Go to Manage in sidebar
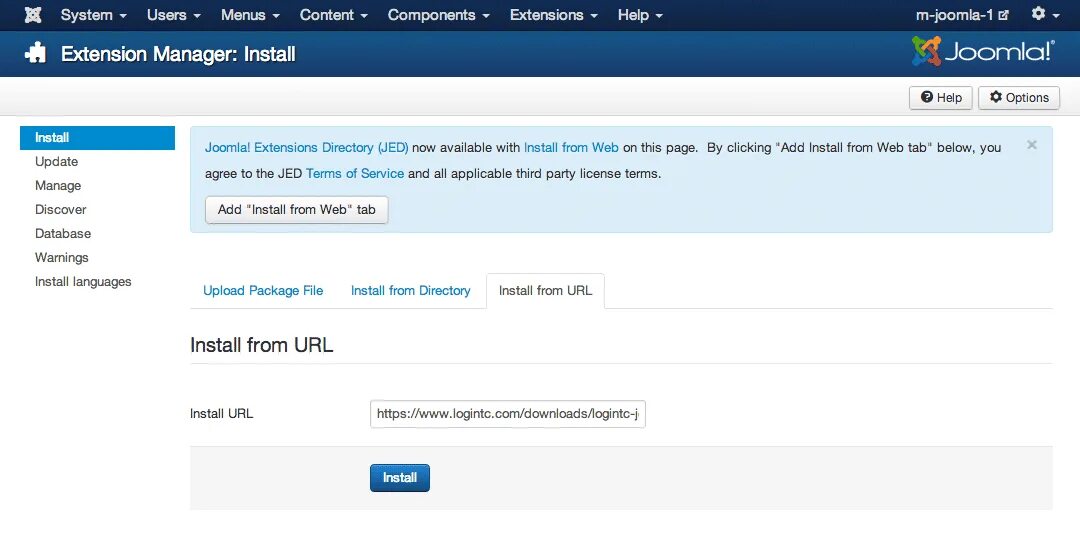1080x536 pixels. click(58, 185)
